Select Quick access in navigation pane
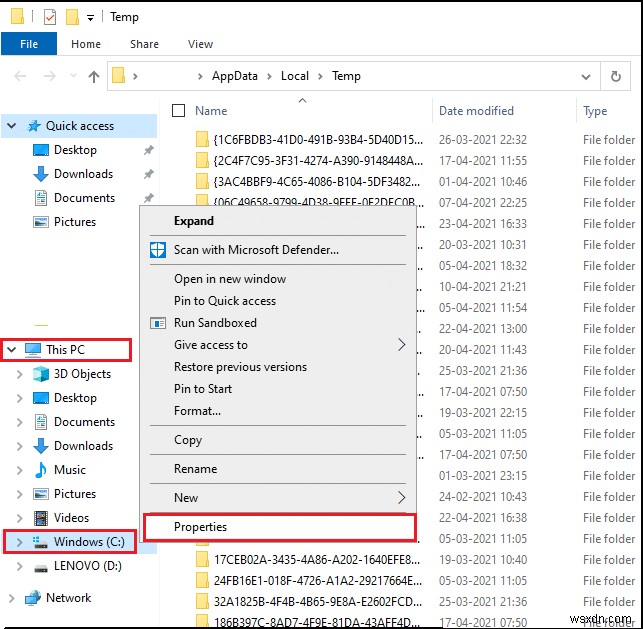The width and height of the screenshot is (643, 629). (80, 125)
